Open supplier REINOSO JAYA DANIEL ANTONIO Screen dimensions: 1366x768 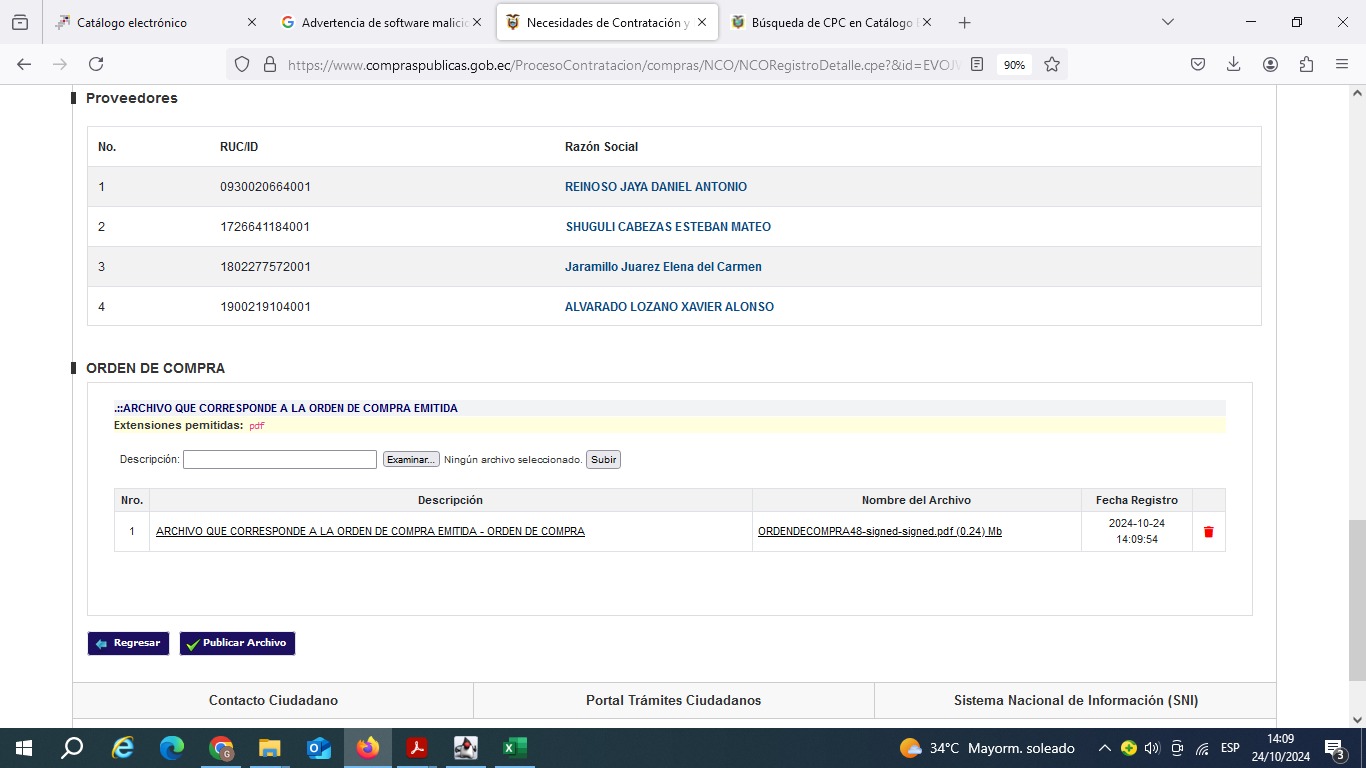pos(655,187)
